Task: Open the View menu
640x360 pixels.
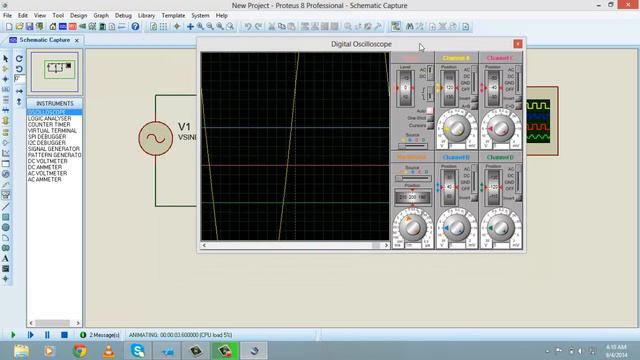Action: coord(40,16)
